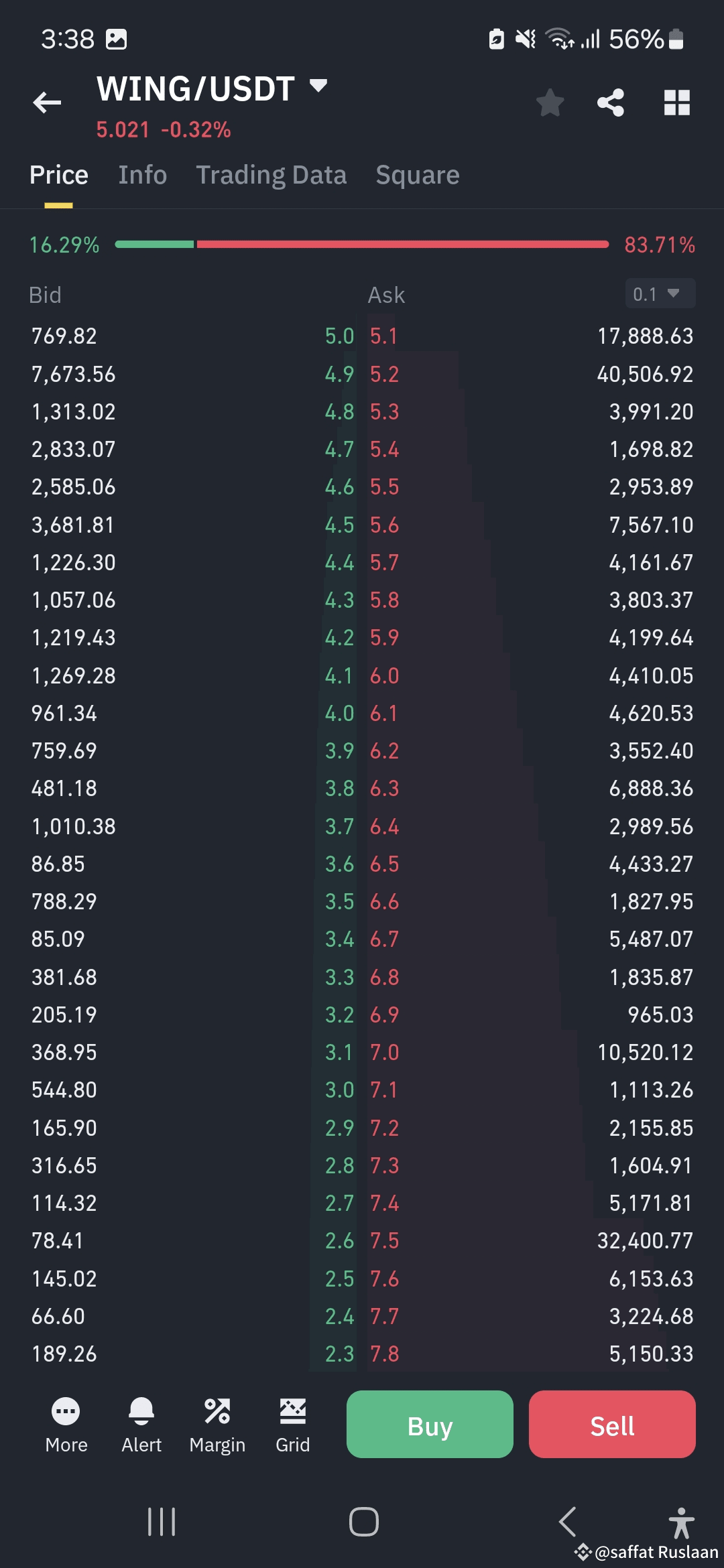Image resolution: width=724 pixels, height=1568 pixels.
Task: Open the 0.1 depth precision dropdown
Action: click(x=660, y=293)
